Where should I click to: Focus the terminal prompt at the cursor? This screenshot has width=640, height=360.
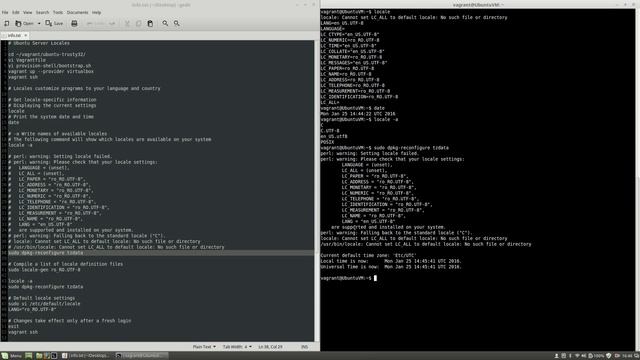[375, 278]
